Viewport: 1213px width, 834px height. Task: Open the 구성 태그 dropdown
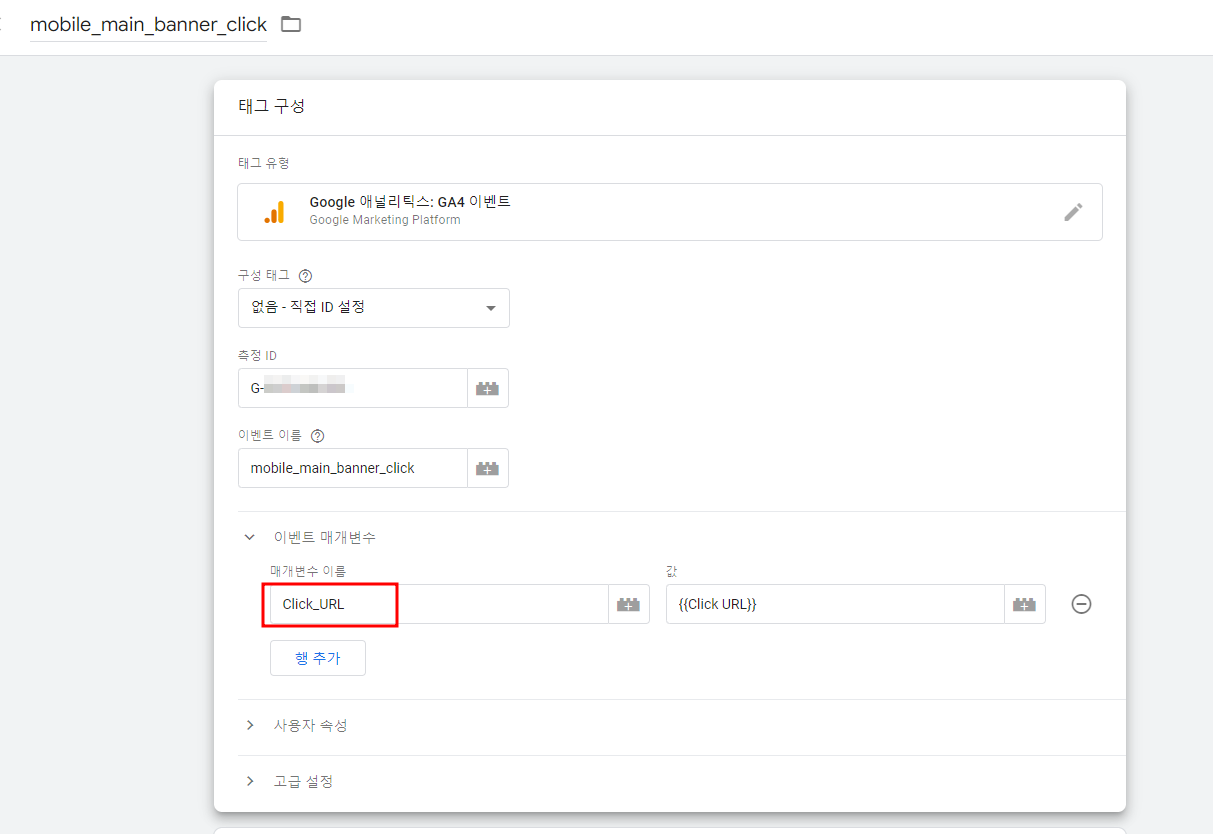click(x=373, y=308)
